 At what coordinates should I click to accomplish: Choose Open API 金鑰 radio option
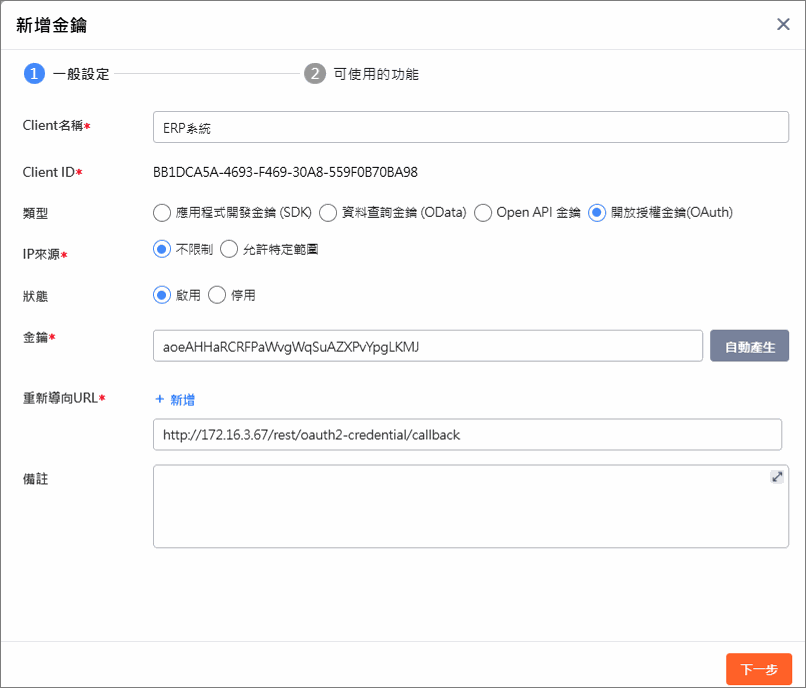[x=483, y=212]
